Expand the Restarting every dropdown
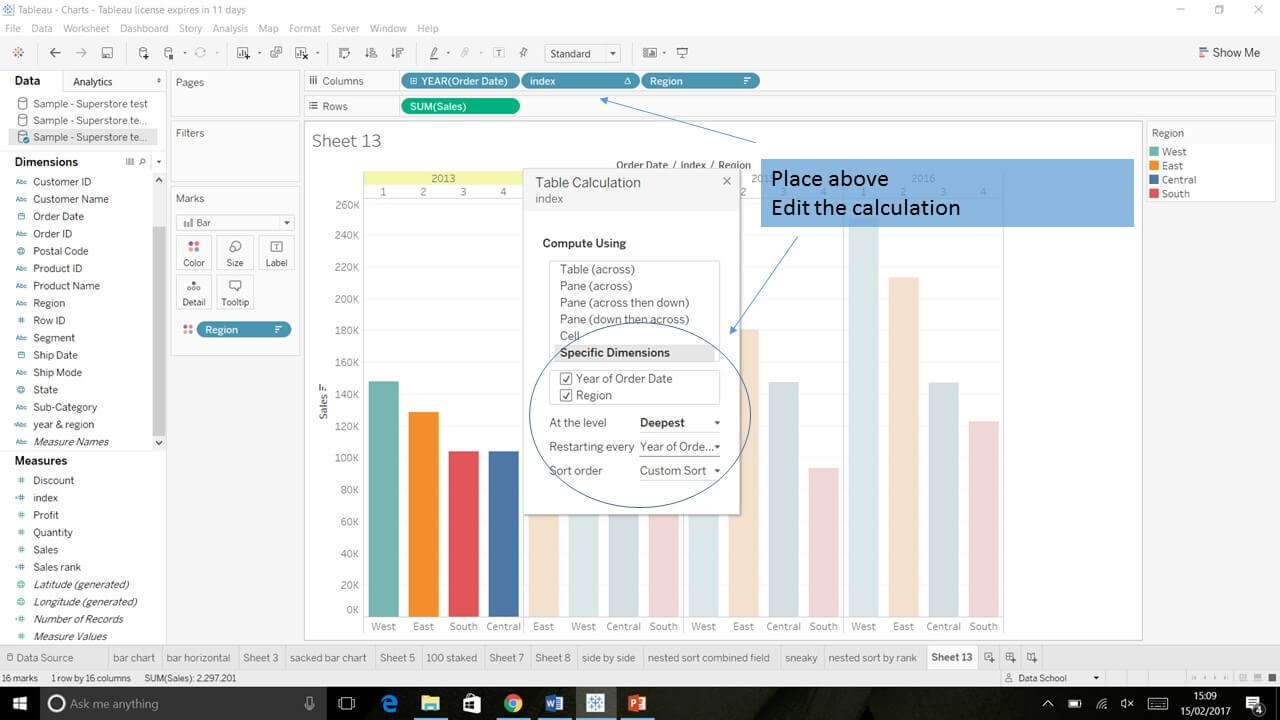This screenshot has height=720, width=1280. (x=680, y=447)
